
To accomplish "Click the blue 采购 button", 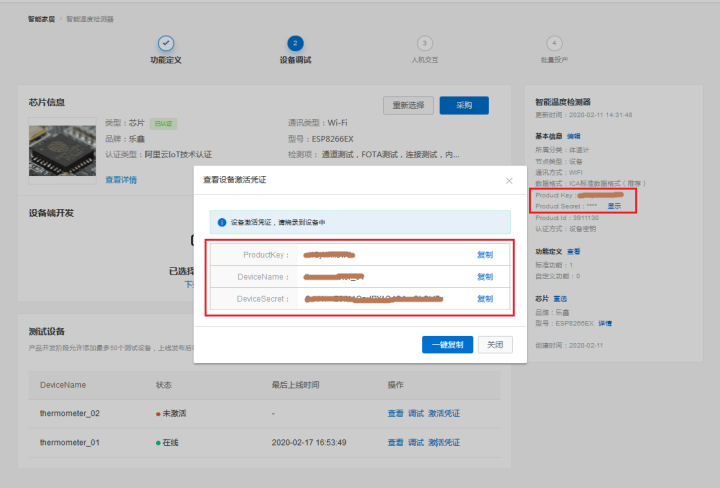I will [x=464, y=106].
